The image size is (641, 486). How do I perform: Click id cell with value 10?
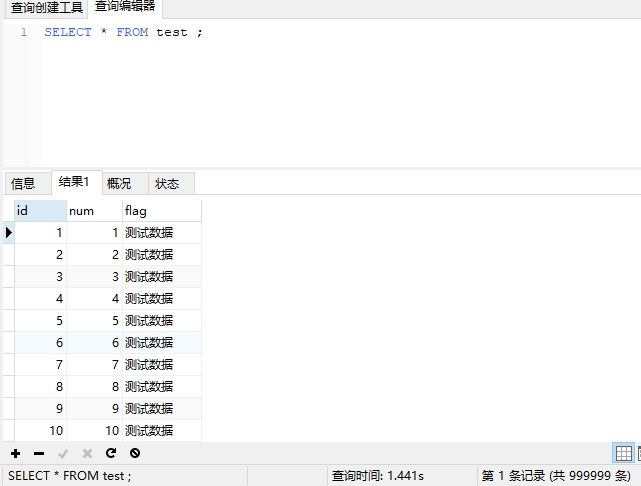(40, 431)
